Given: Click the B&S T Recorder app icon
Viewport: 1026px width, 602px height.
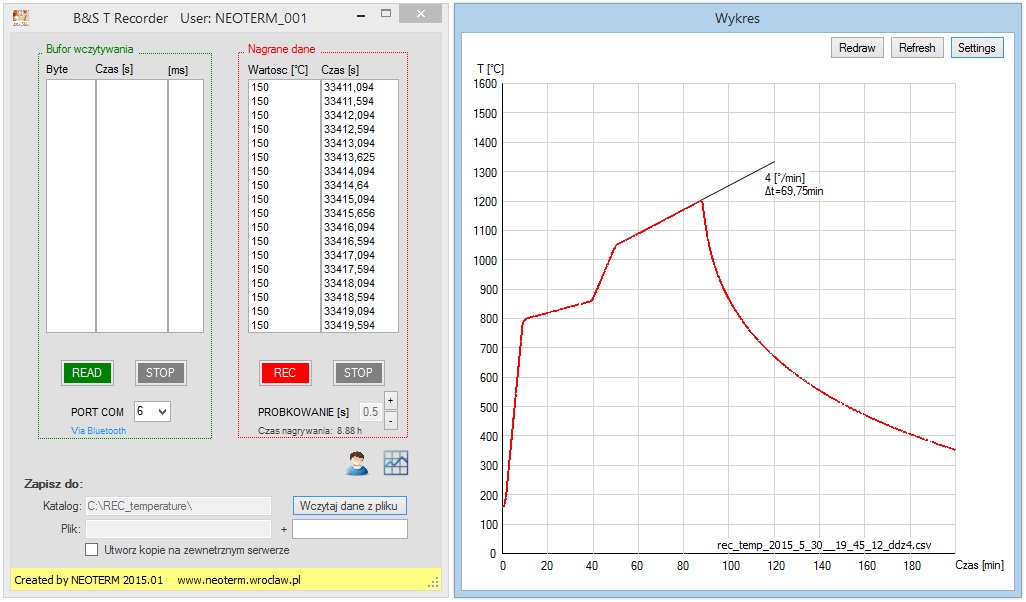Looking at the screenshot, I should click(20, 17).
